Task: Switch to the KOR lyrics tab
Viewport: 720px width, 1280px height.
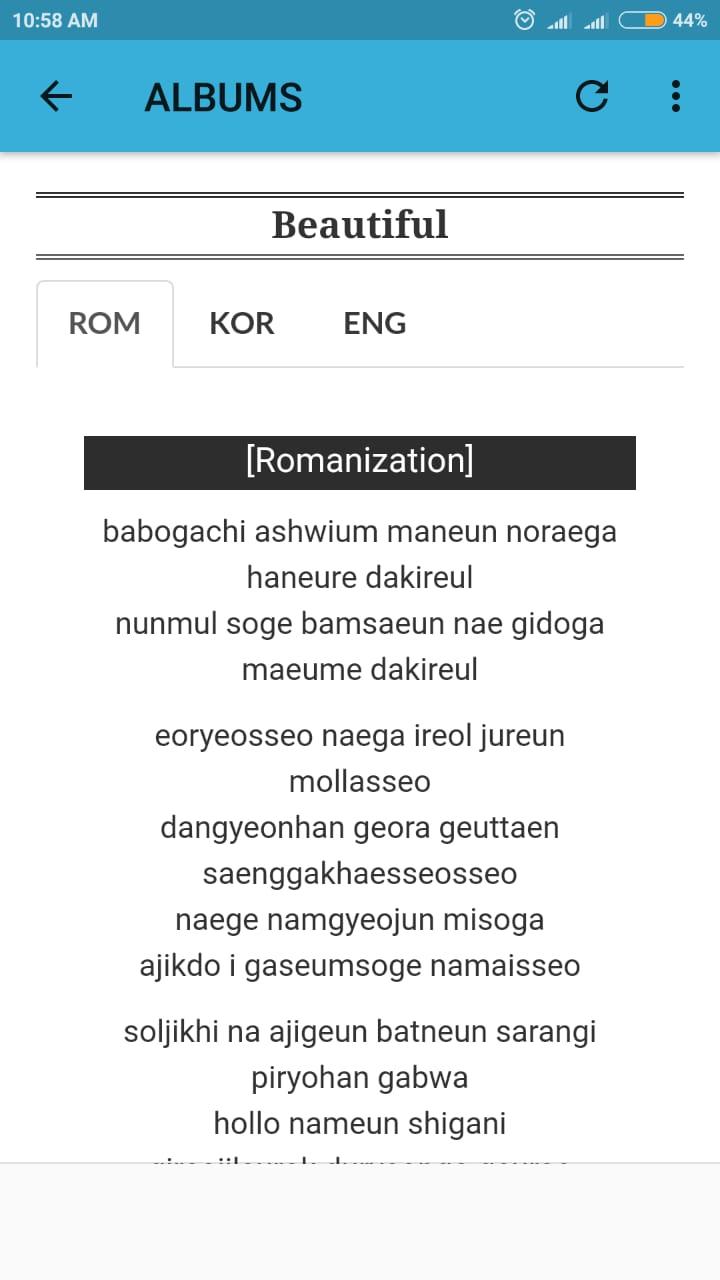Action: coord(242,323)
